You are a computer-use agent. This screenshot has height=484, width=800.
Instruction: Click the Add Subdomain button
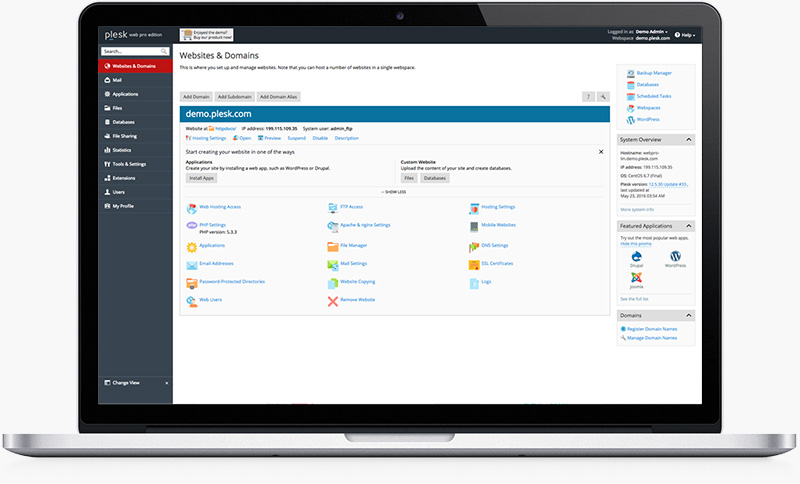[x=235, y=97]
